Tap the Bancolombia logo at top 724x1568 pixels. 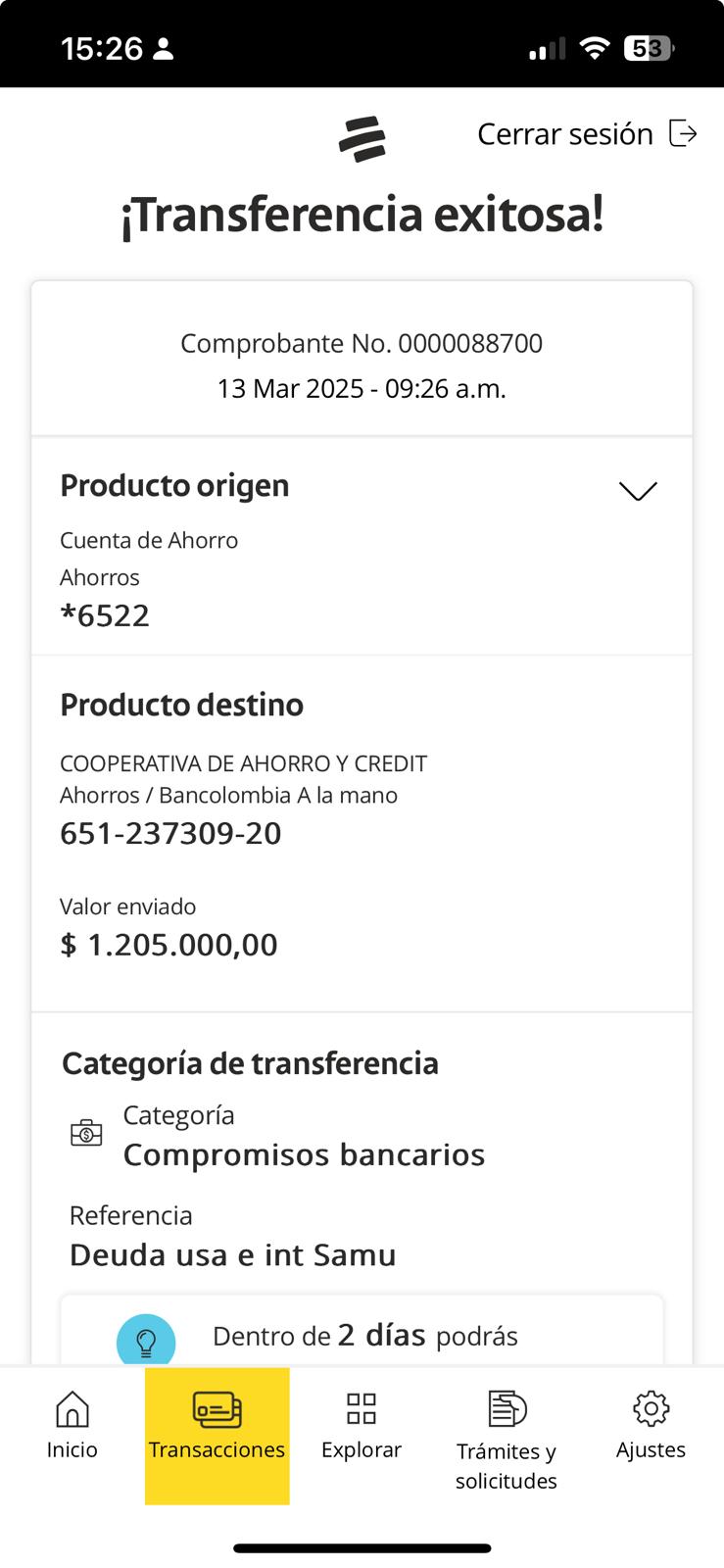pos(362,139)
